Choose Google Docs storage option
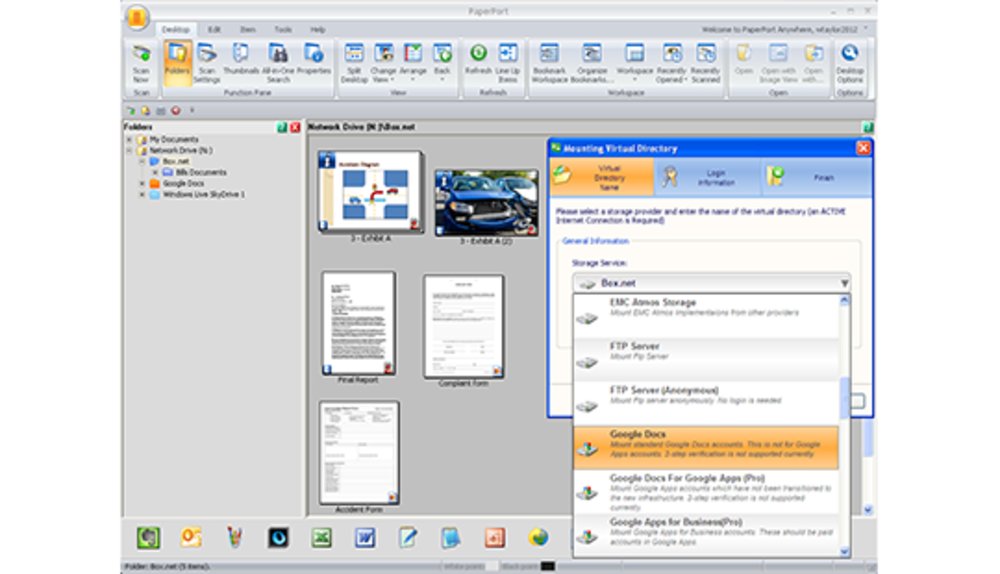Screen dimensions: 1000x574 tap(706, 447)
